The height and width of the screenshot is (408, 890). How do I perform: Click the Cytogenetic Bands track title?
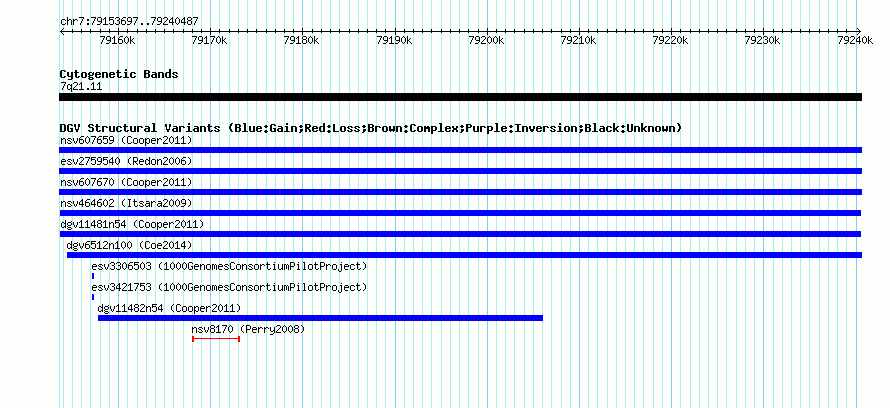(x=119, y=74)
